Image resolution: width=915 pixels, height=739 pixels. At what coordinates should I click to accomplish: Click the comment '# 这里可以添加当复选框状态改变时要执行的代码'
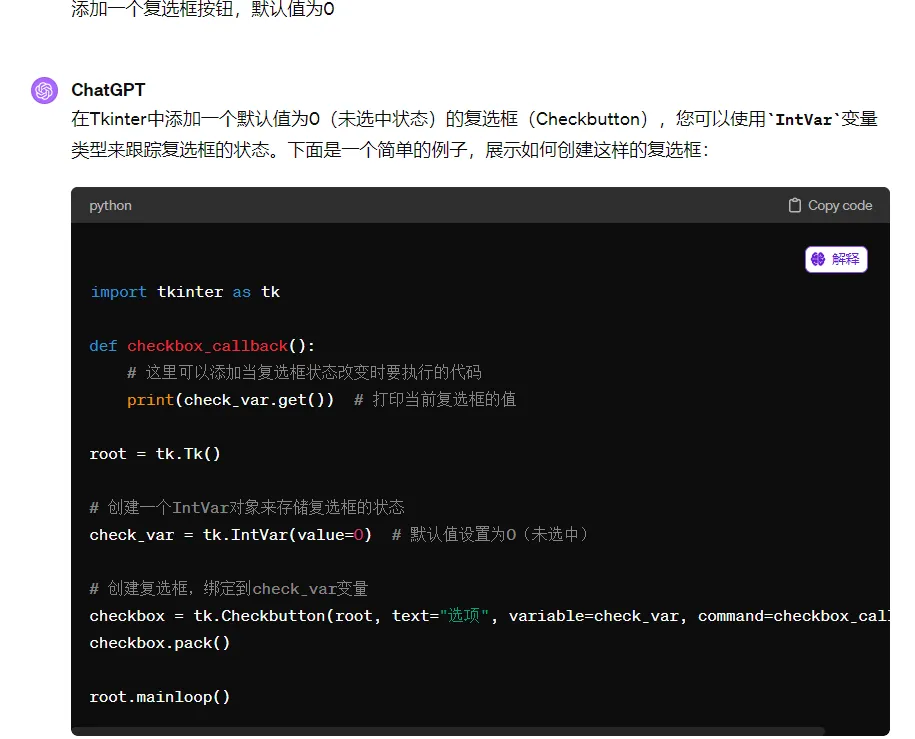[x=304, y=372]
